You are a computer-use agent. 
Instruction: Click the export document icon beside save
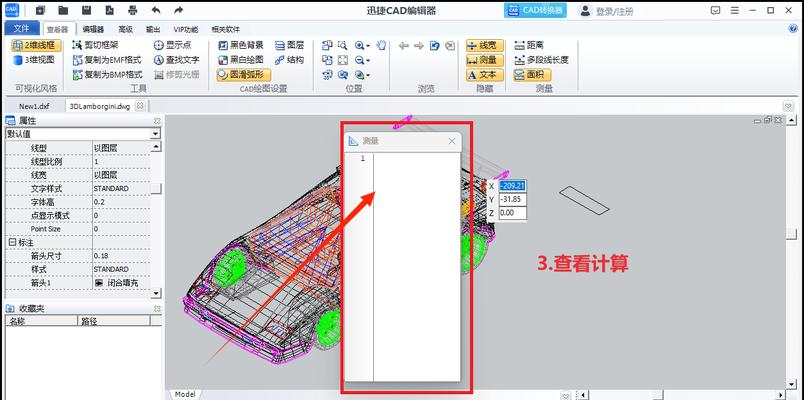(x=110, y=10)
